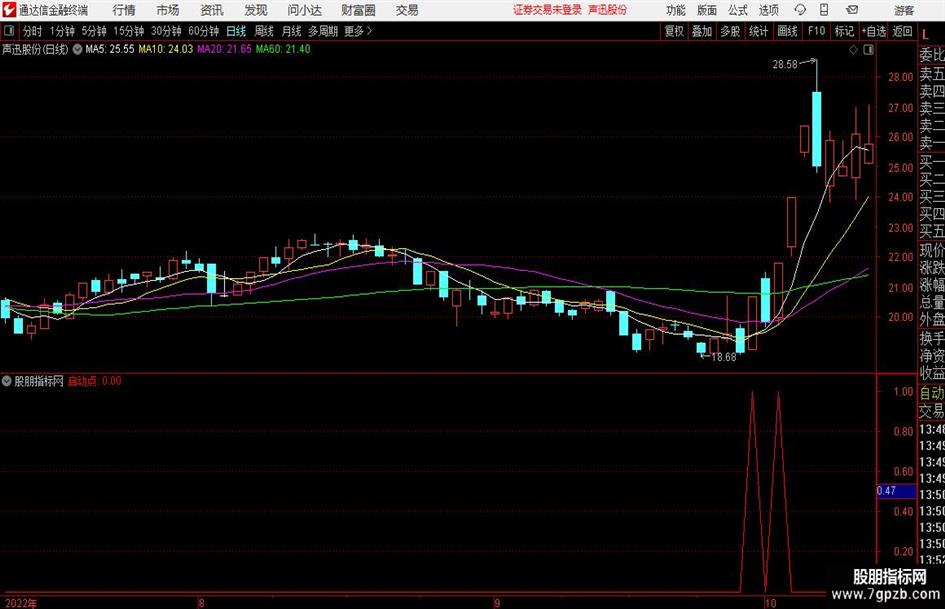Click the 2022年 date axis label
Image resolution: width=945 pixels, height=609 pixels.
coord(20,603)
